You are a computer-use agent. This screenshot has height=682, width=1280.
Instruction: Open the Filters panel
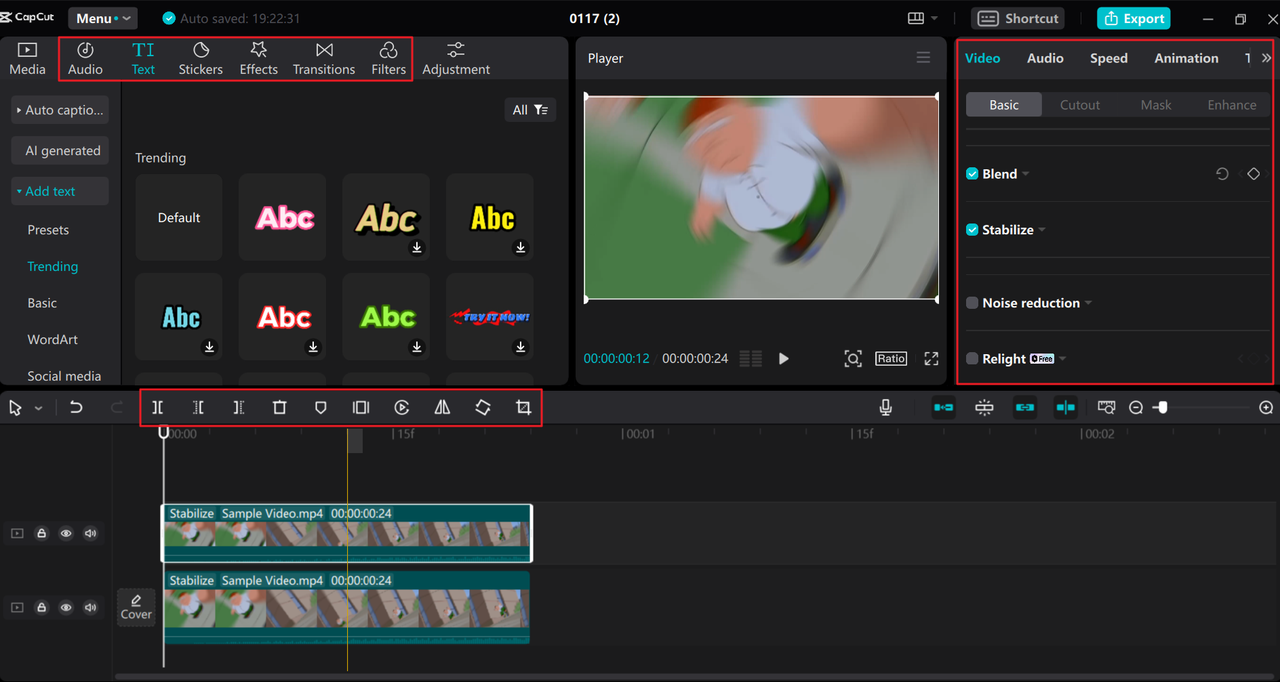pos(388,58)
